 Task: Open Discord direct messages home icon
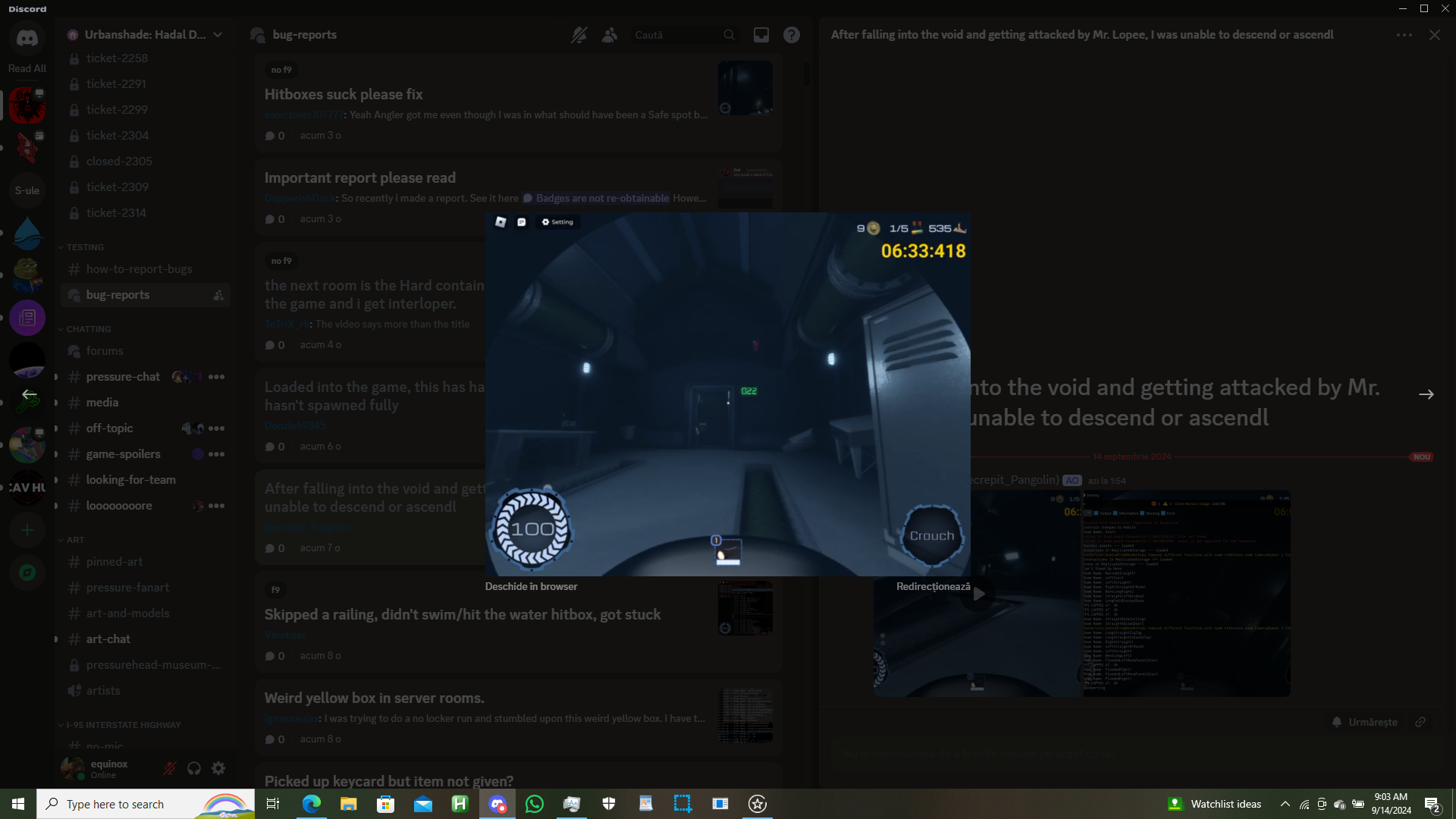[27, 38]
